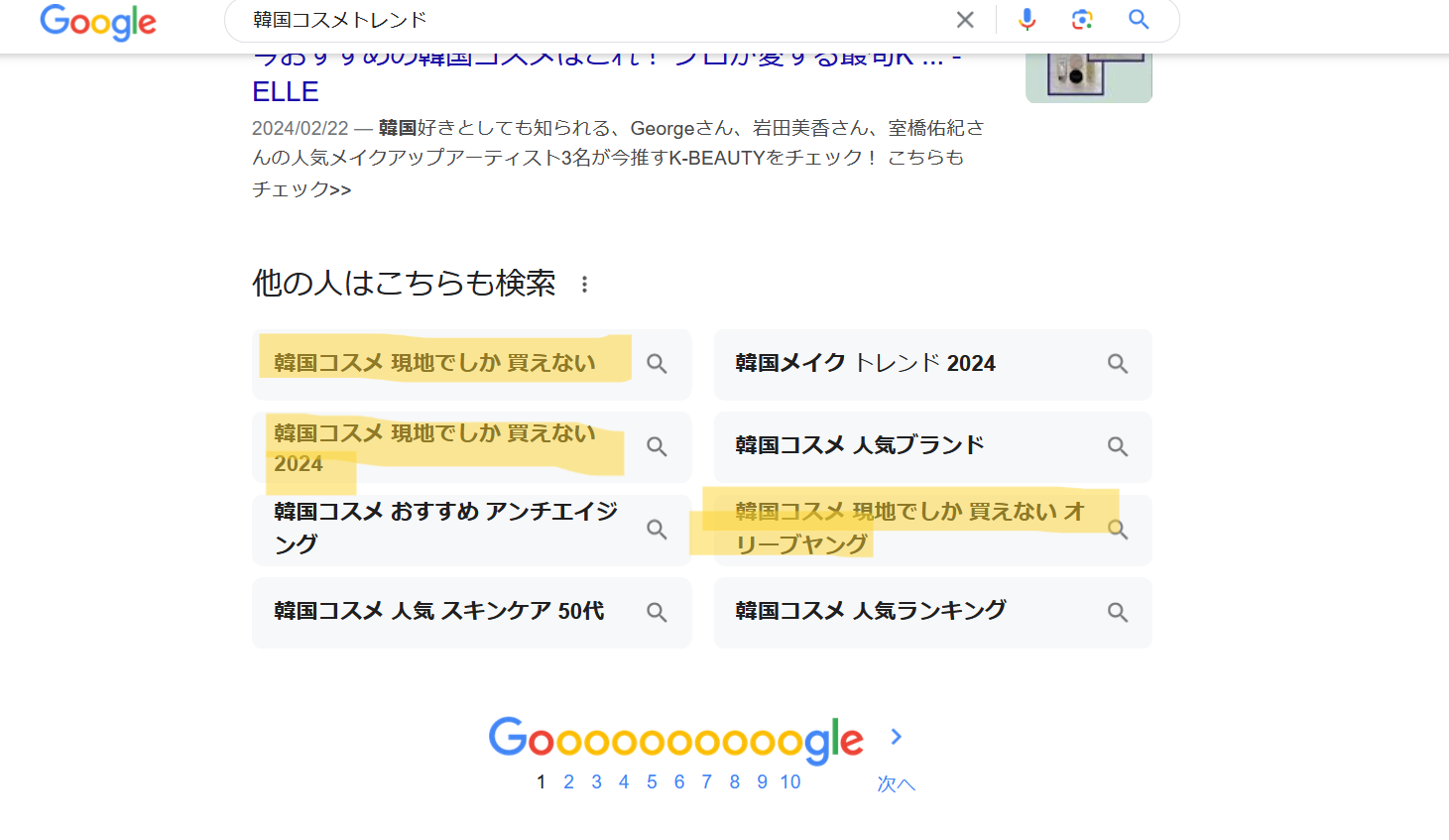The height and width of the screenshot is (840, 1449).
Task: Go to results page 6
Action: (679, 781)
